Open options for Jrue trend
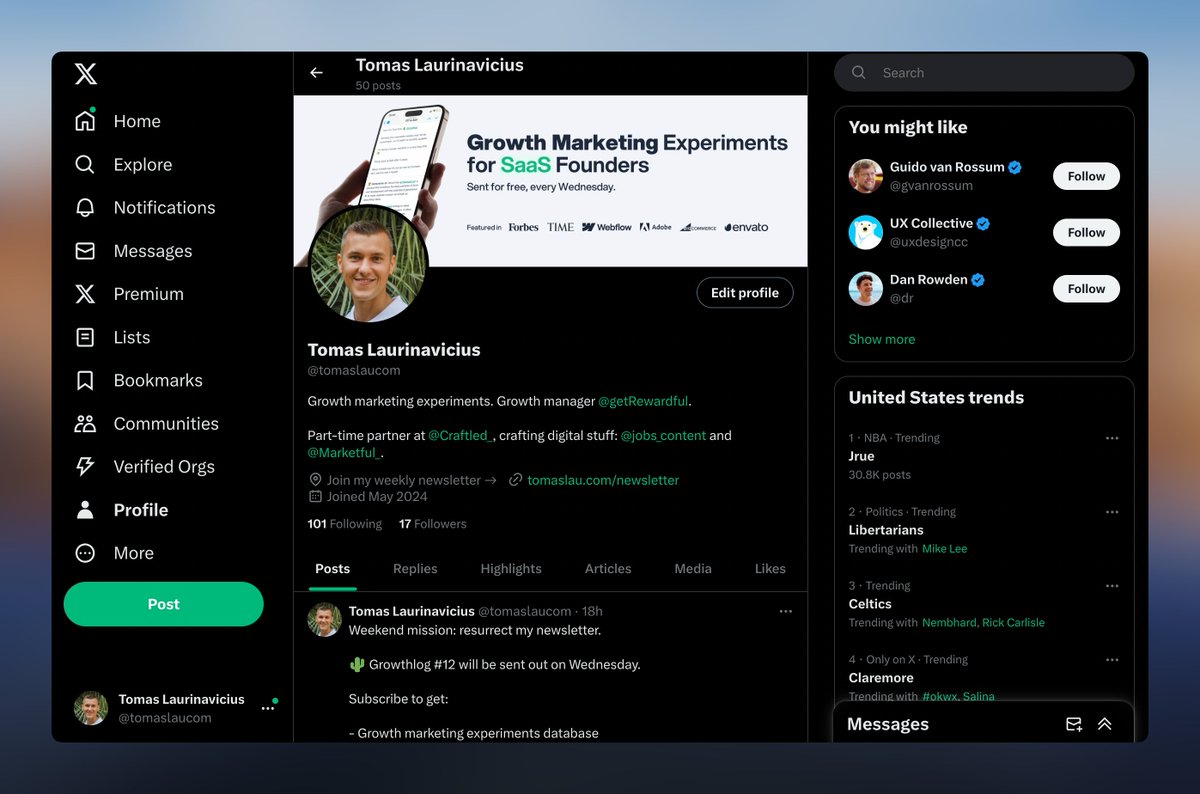The height and width of the screenshot is (794, 1200). point(1112,438)
